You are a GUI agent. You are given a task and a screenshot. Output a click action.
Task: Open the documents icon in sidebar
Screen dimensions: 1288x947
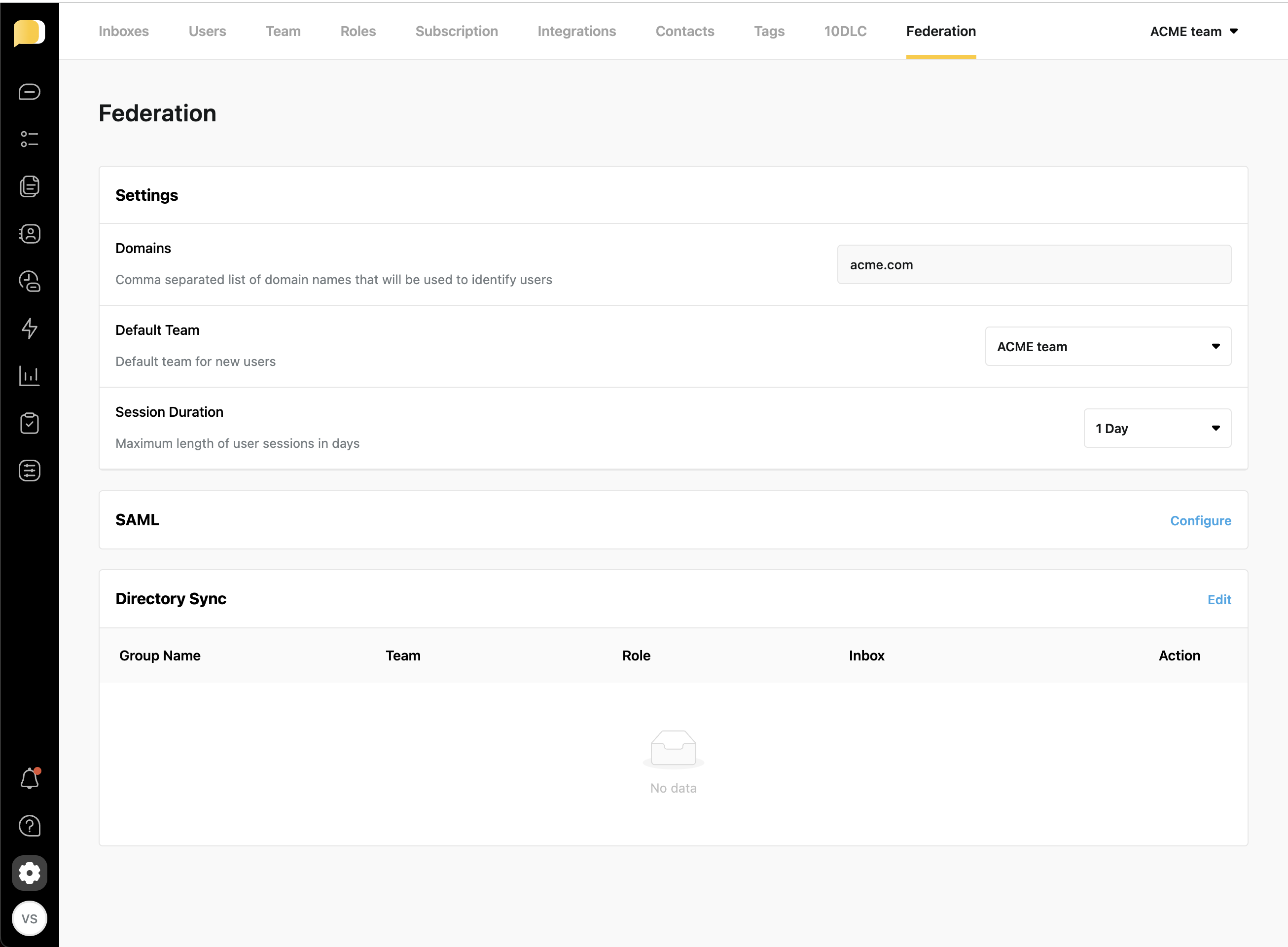pyautogui.click(x=29, y=186)
